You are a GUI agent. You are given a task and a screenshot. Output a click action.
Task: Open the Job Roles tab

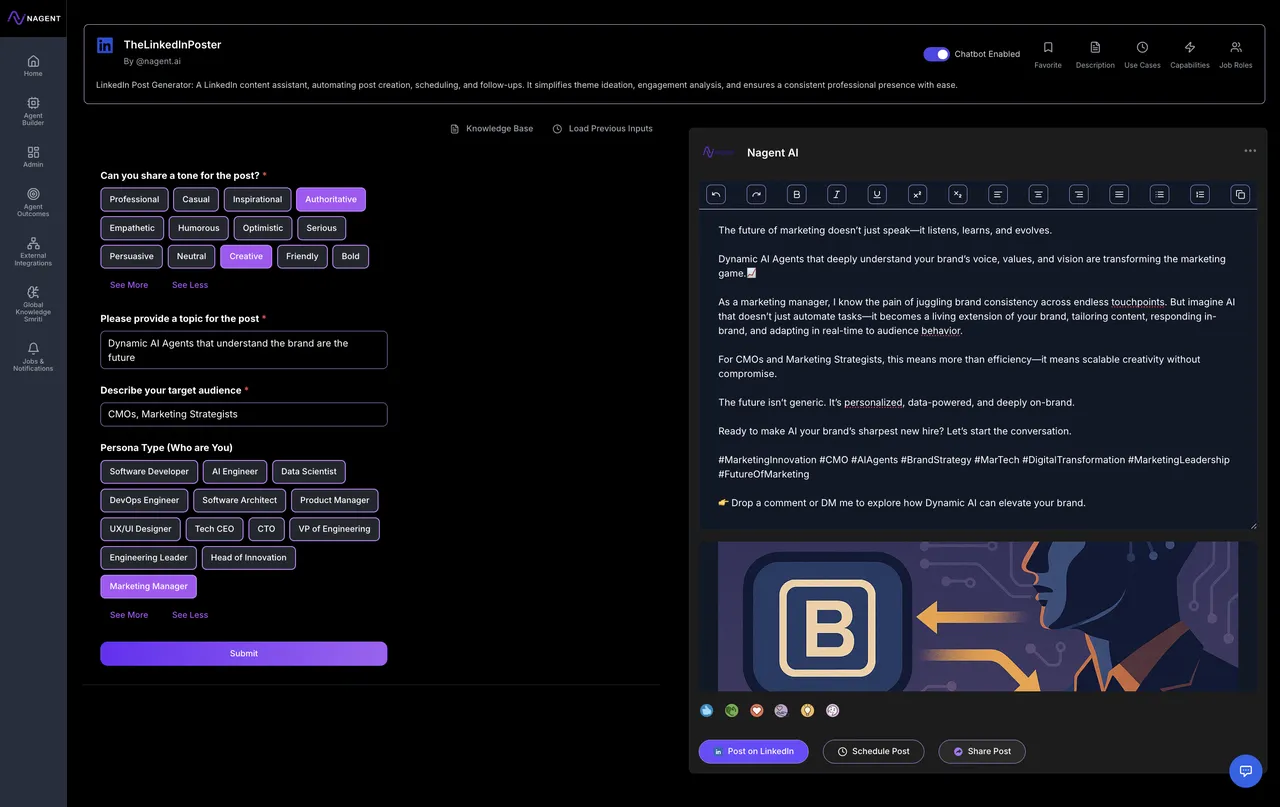1236,54
